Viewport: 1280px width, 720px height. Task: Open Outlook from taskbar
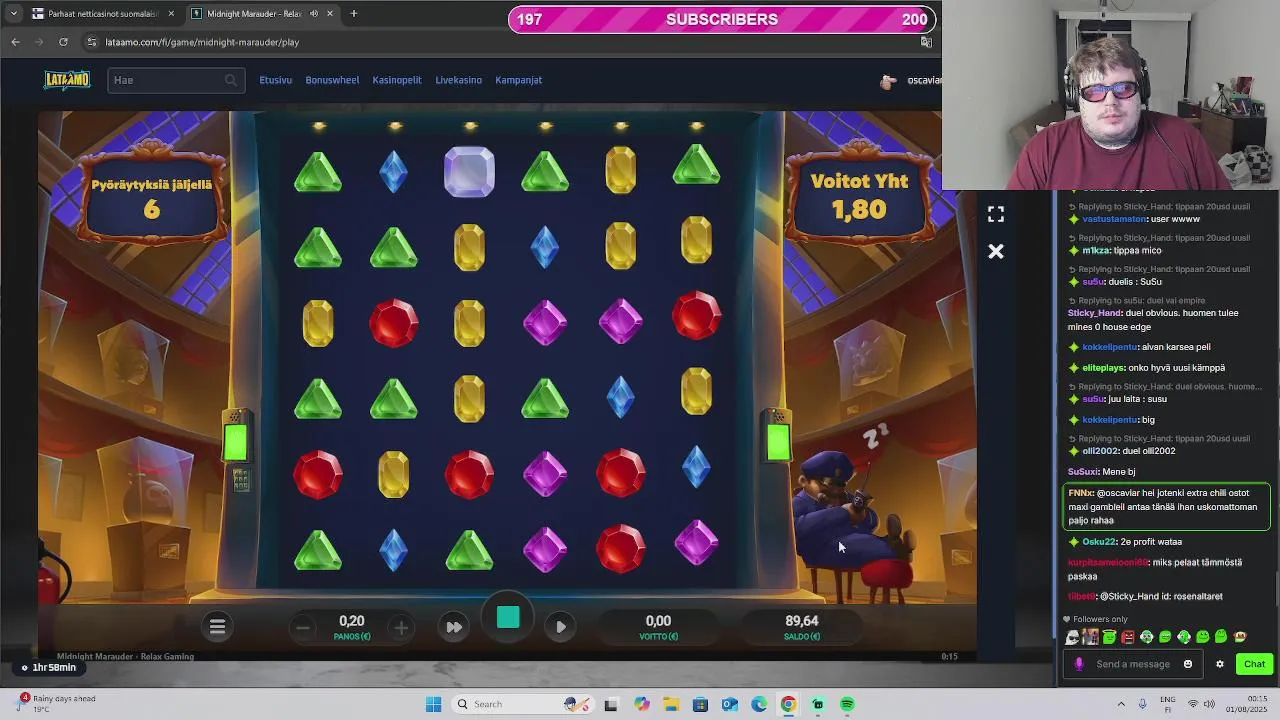click(730, 704)
